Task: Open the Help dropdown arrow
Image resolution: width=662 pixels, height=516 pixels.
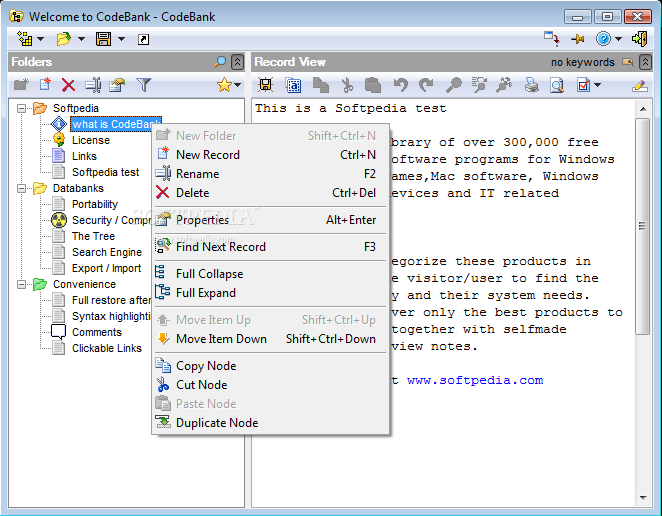Action: 619,39
